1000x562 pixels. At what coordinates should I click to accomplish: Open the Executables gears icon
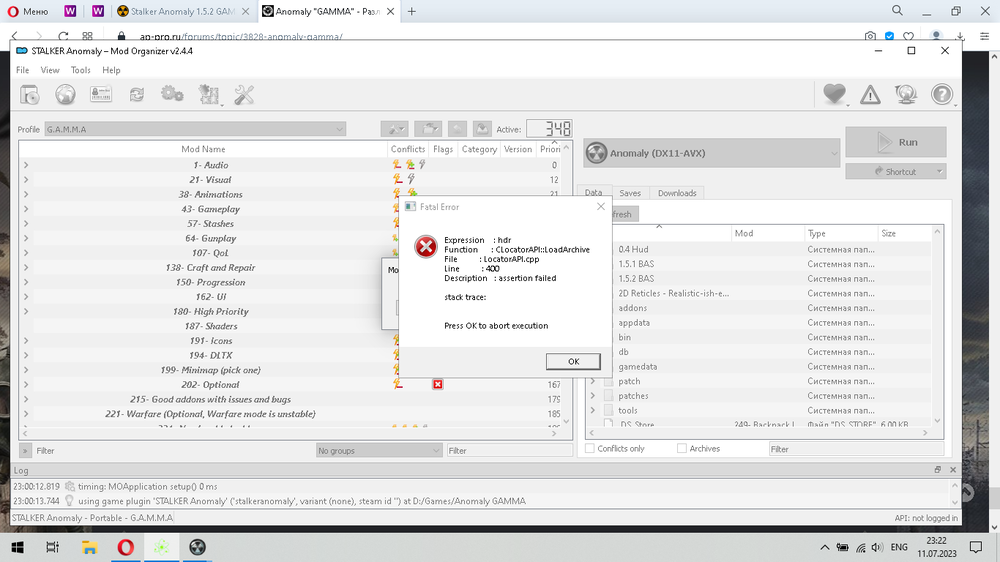click(172, 95)
